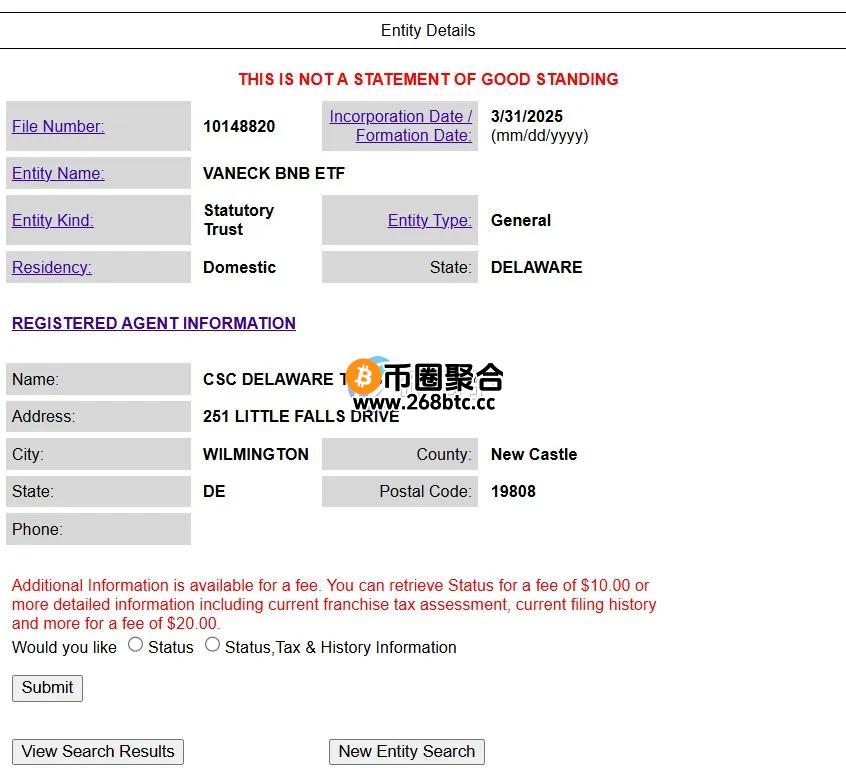Click the City label
The image size is (846, 770).
point(28,454)
